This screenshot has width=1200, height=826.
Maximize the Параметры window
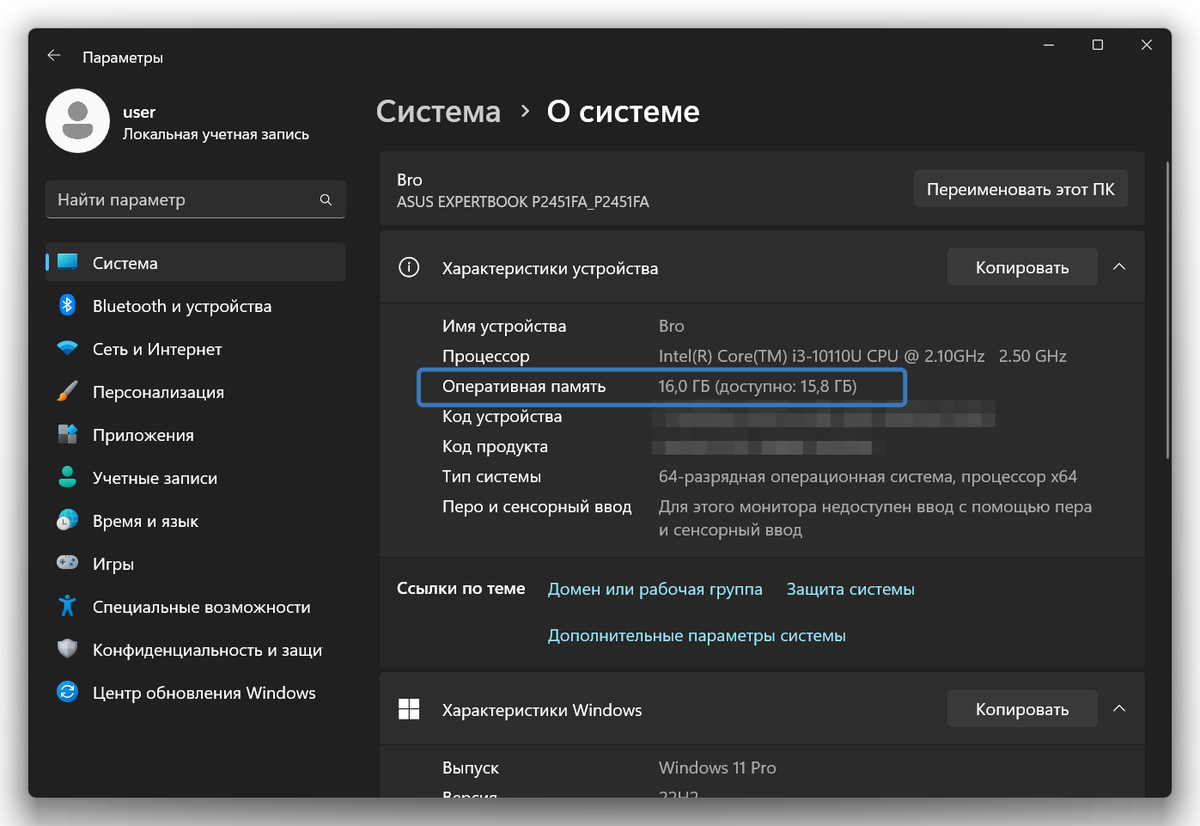(x=1097, y=45)
